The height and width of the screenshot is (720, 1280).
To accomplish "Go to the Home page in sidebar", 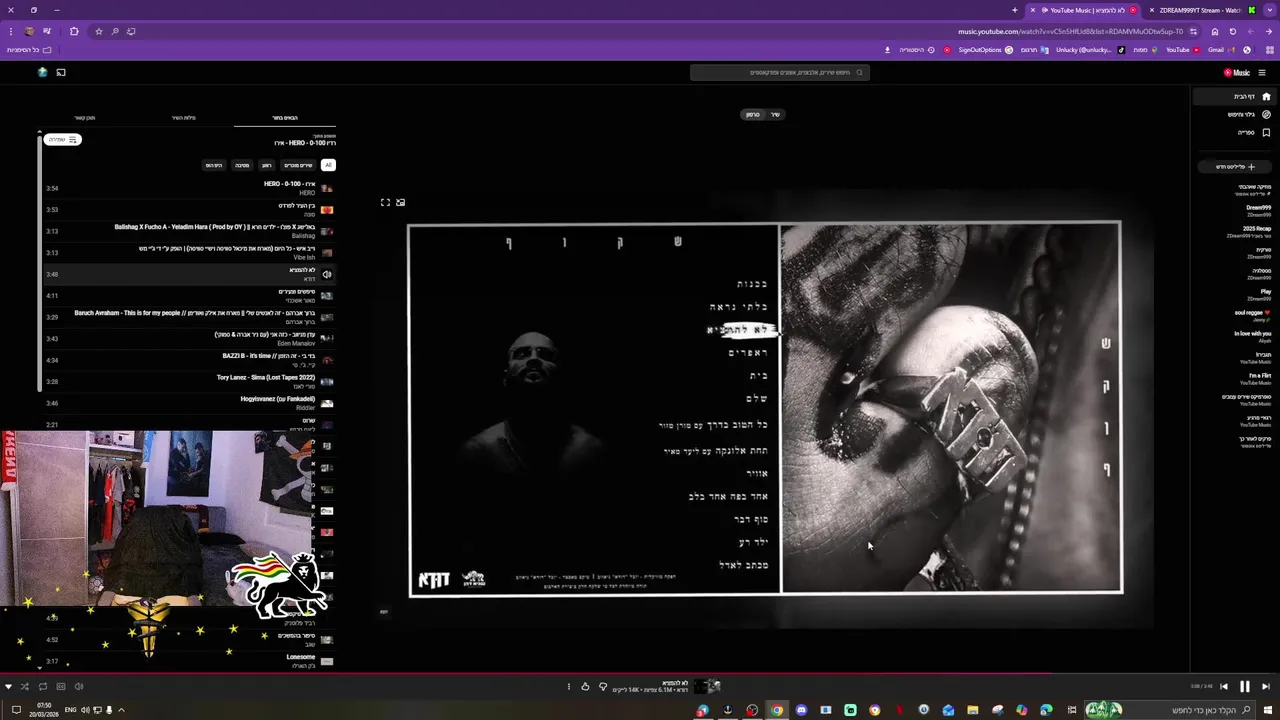I will [x=1233, y=96].
